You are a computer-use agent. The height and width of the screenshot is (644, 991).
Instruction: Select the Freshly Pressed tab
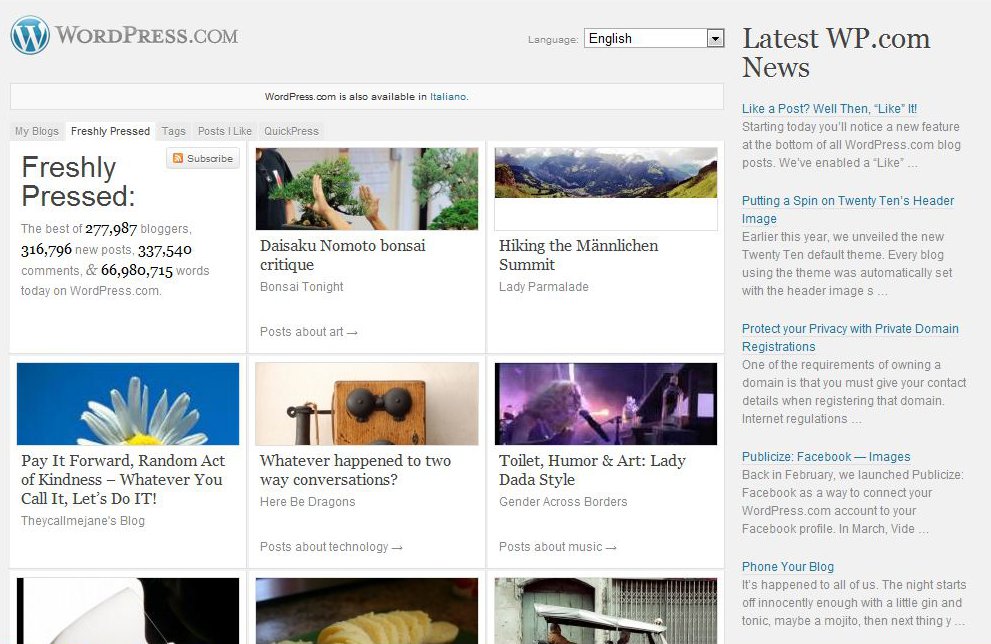tap(111, 131)
